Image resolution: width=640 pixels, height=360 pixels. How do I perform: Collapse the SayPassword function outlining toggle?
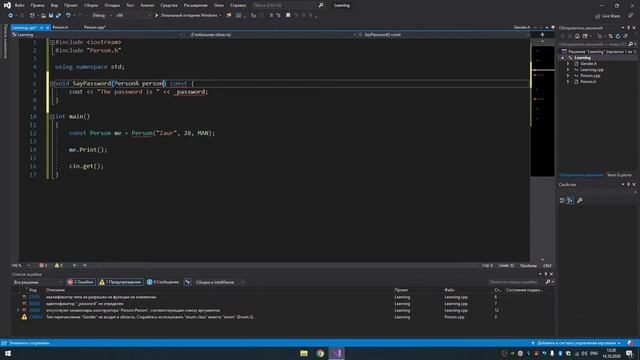(52, 83)
